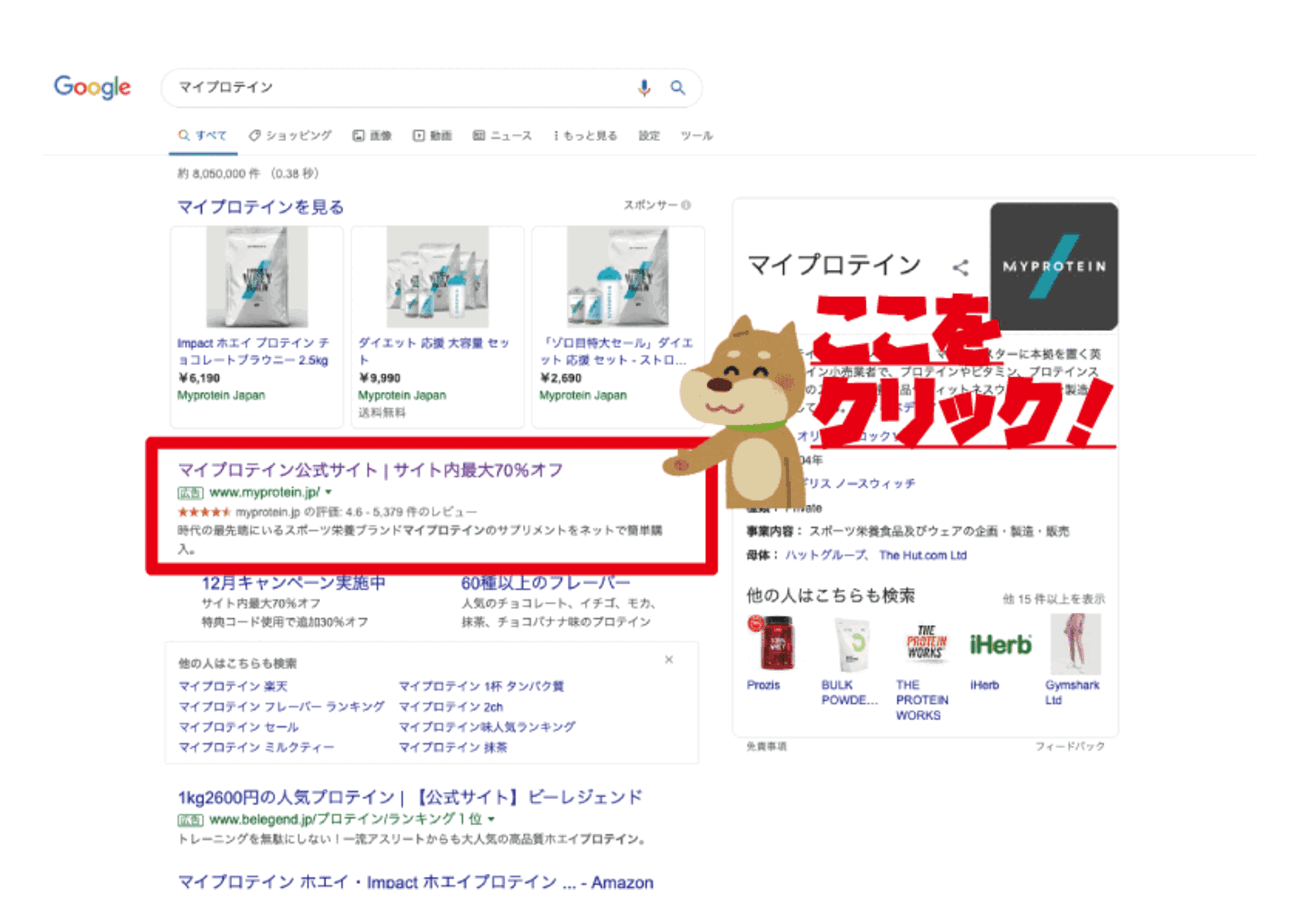This screenshot has height=919, width=1300.
Task: Open the ゾロ目特大セール product image
Action: pyautogui.click(x=618, y=277)
